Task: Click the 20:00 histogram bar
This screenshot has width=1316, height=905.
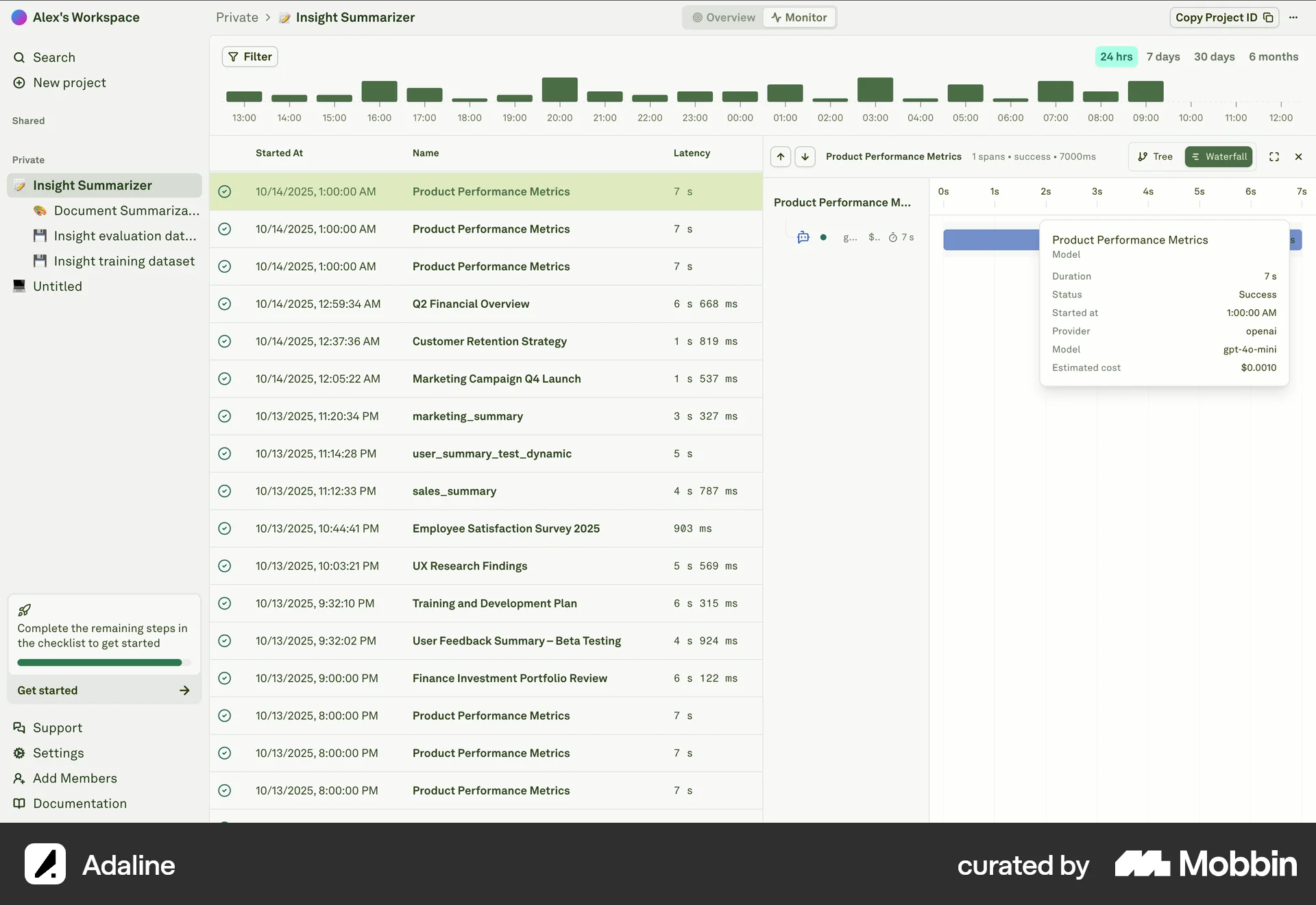Action: (559, 90)
